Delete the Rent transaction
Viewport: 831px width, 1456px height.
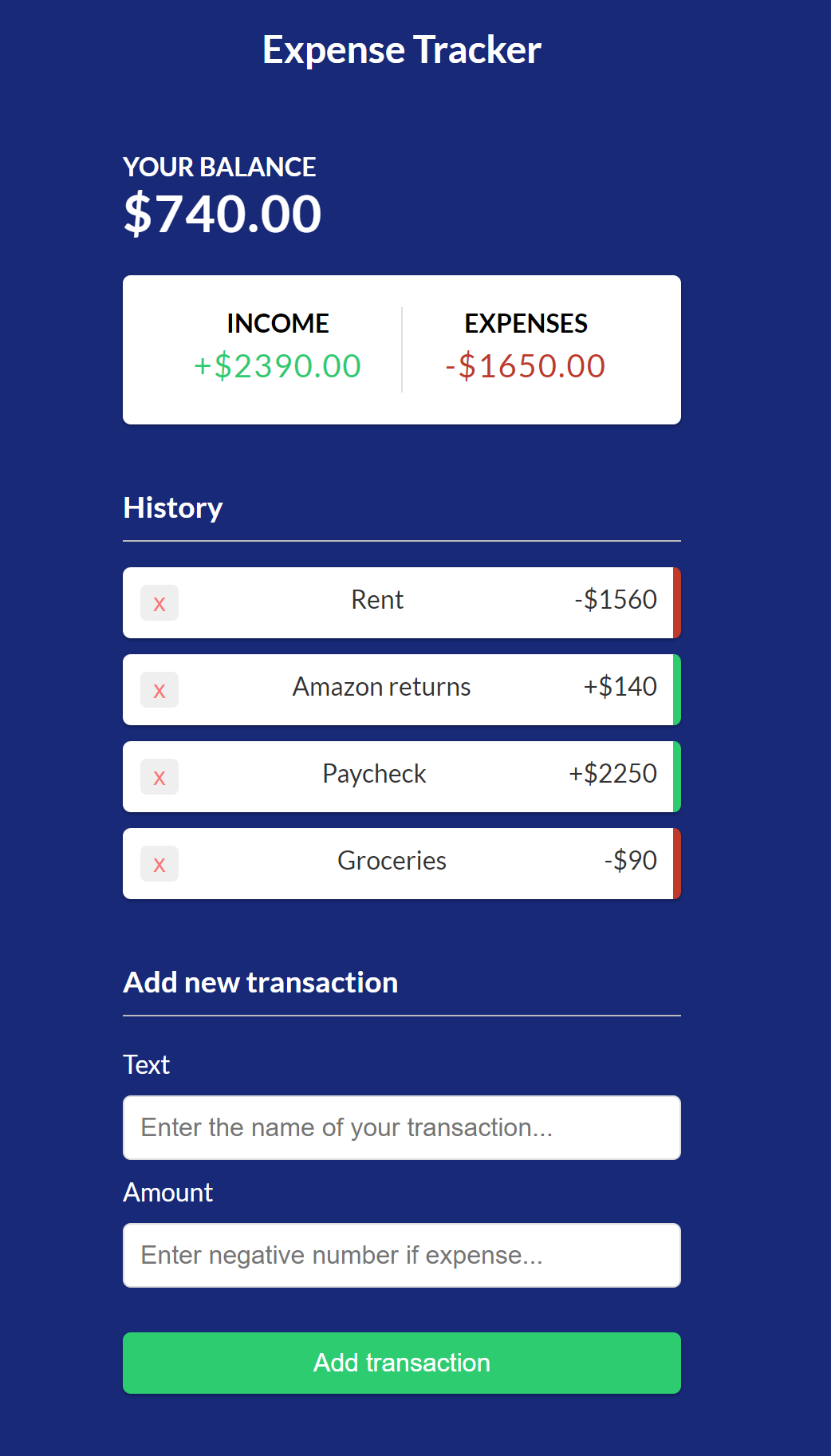pyautogui.click(x=159, y=603)
